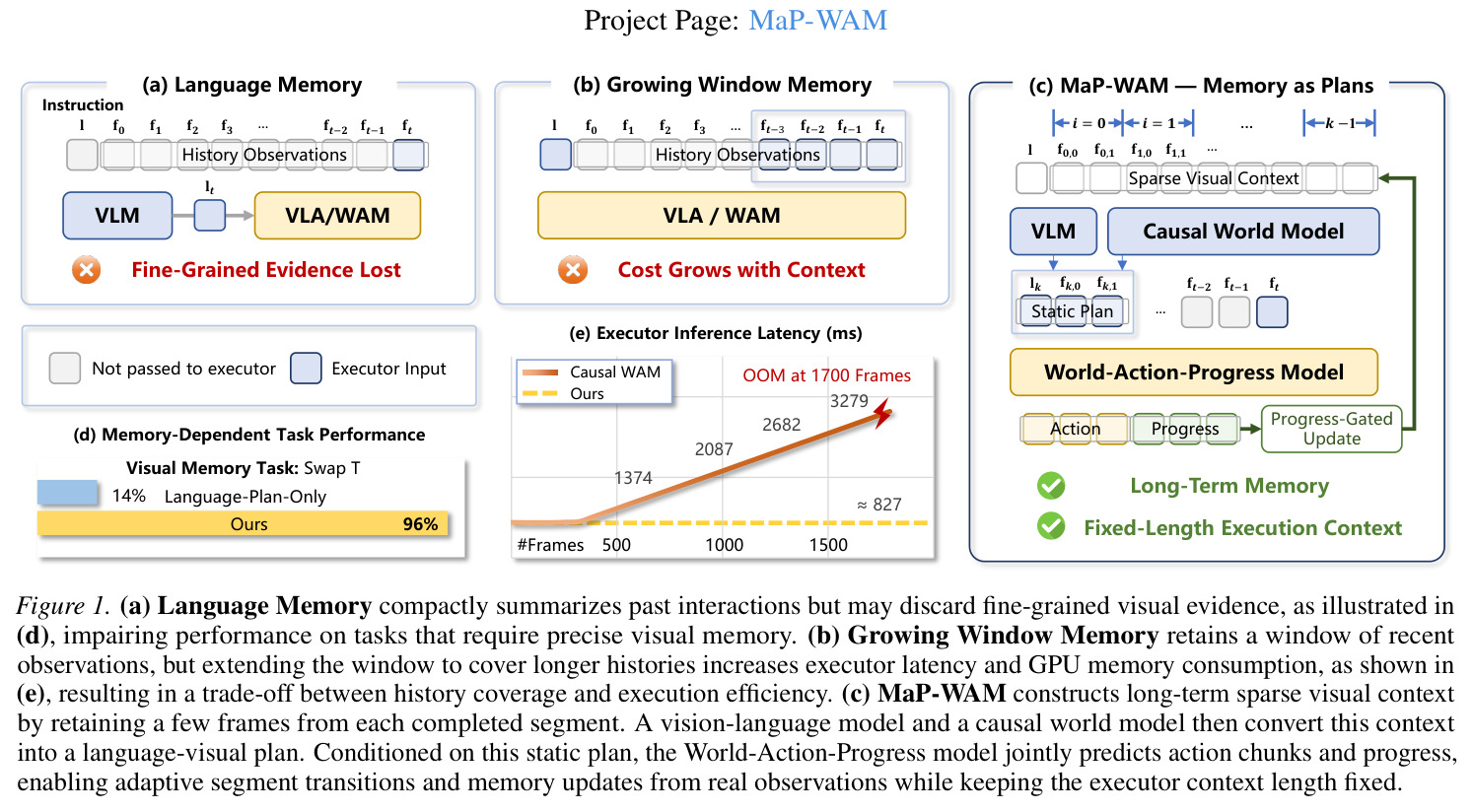Click the '96%' value

point(420,524)
